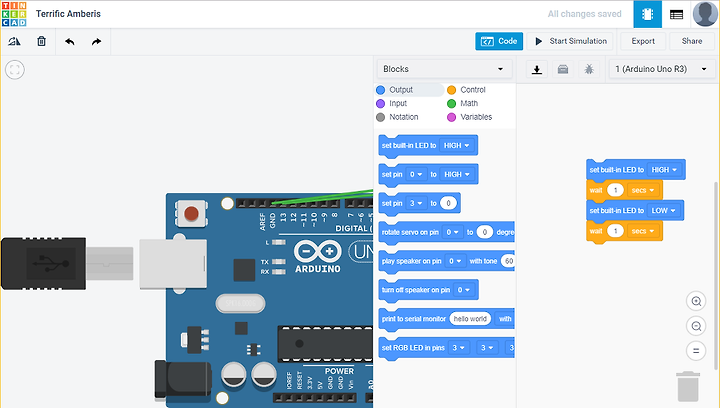
Task: Select the Arduino ATmega microcontroller chip
Action: pyautogui.click(x=325, y=344)
